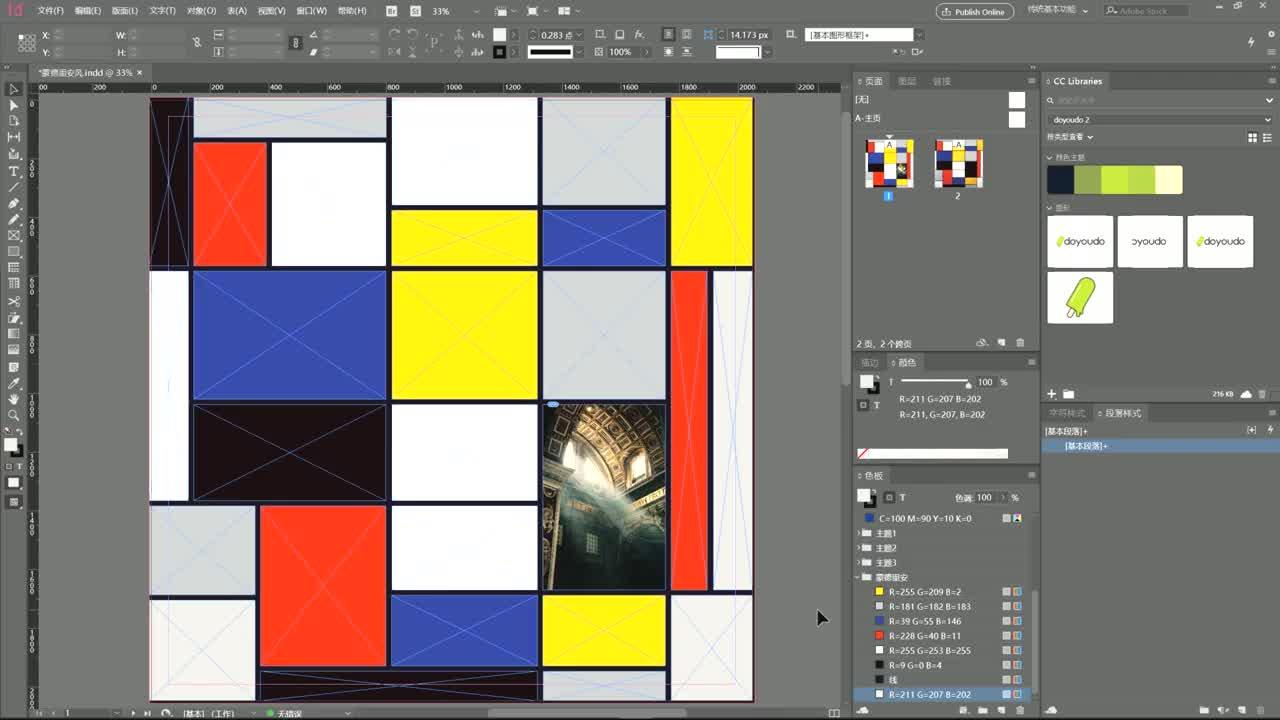Toggle formatting affects container in Swatches

coord(889,497)
